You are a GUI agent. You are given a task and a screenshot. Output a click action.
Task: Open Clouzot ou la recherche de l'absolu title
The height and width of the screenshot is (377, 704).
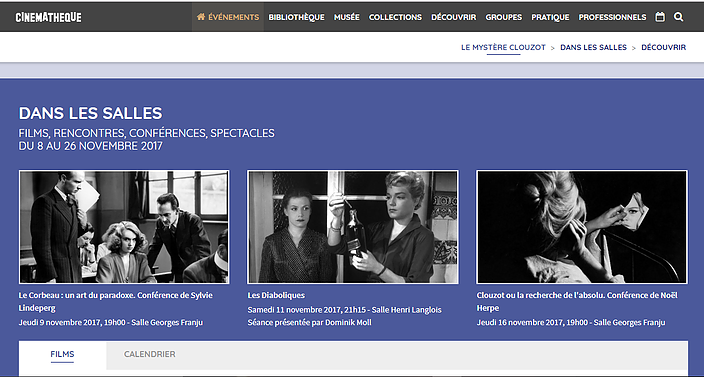coord(577,302)
